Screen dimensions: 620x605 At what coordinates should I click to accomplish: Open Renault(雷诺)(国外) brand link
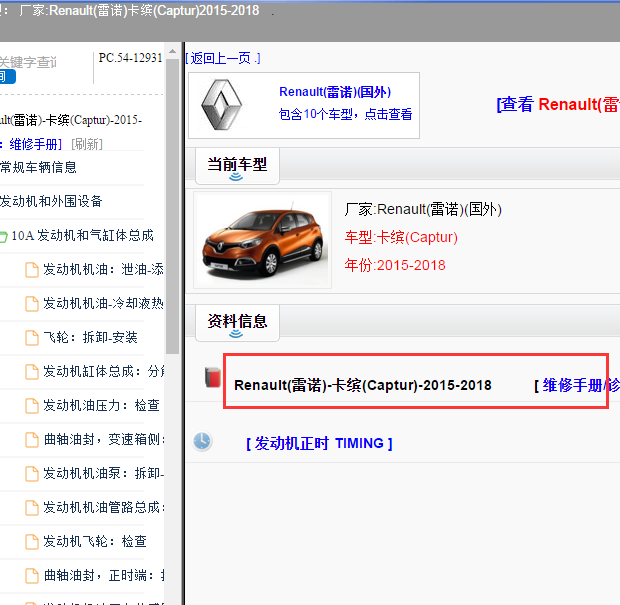click(x=335, y=92)
